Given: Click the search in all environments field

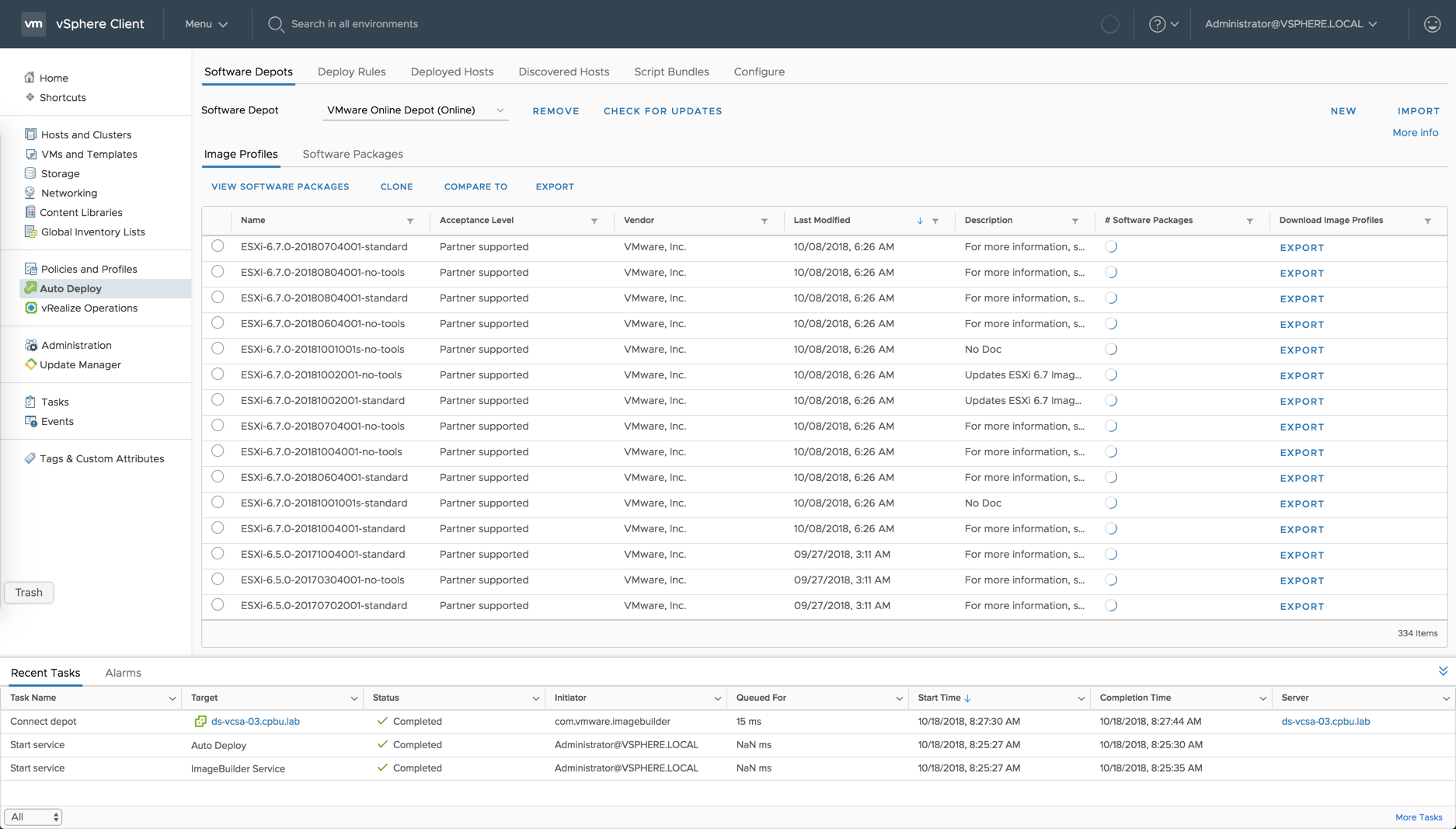Looking at the screenshot, I should [x=354, y=24].
